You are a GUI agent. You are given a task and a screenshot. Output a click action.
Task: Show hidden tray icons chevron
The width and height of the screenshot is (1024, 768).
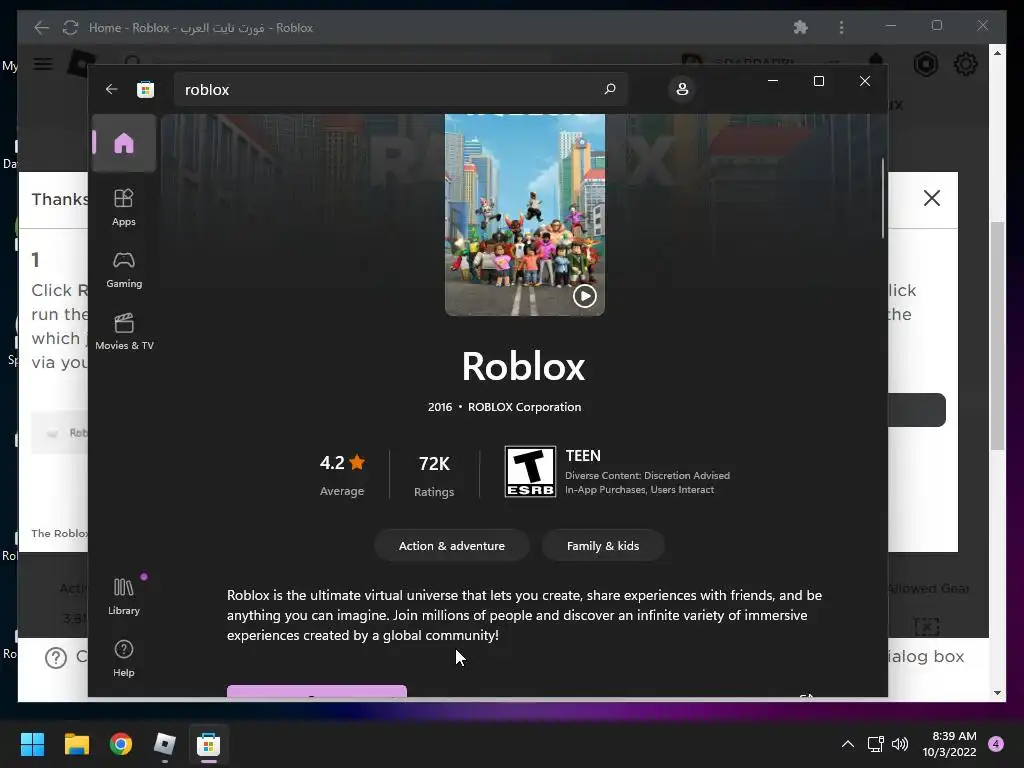pos(848,744)
